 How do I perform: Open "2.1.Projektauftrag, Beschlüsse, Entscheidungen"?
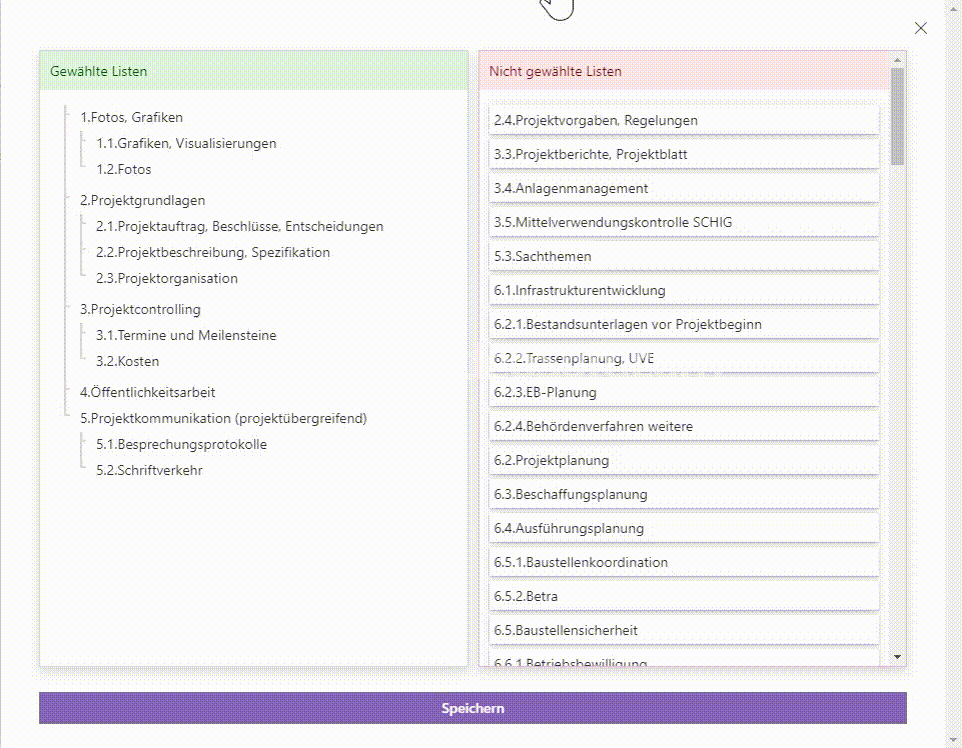245,226
